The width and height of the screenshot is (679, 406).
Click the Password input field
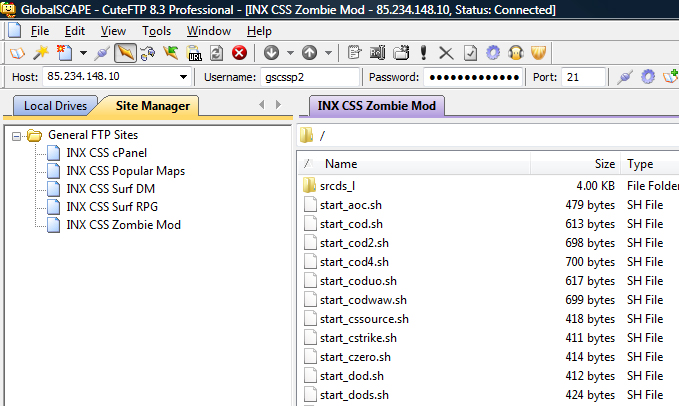(473, 77)
